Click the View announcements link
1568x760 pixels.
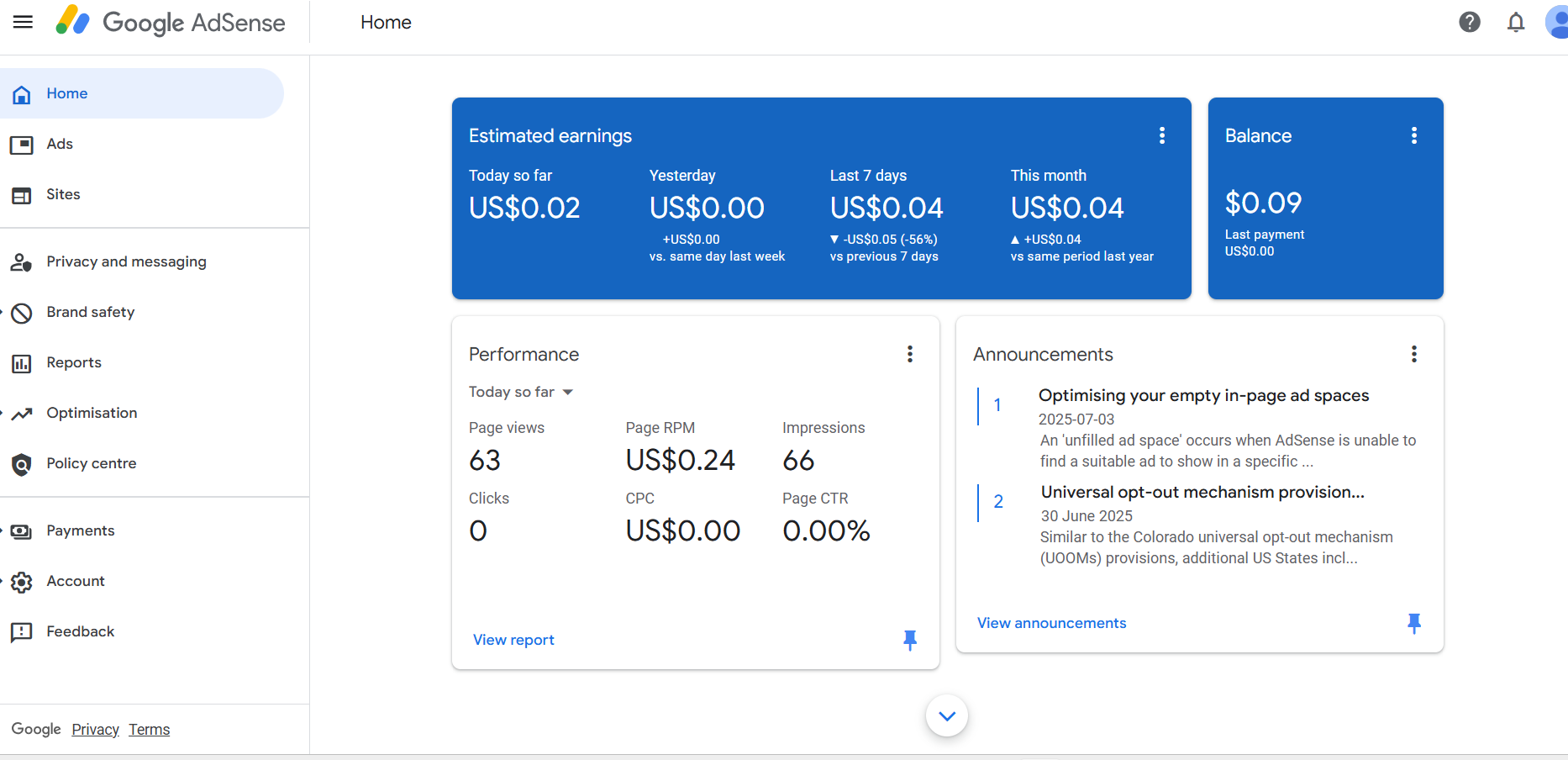[1051, 623]
